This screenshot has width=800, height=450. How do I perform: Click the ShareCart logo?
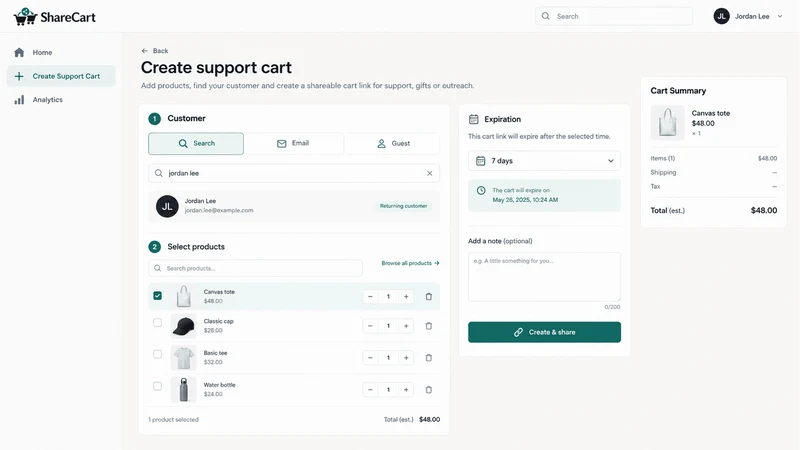click(55, 17)
